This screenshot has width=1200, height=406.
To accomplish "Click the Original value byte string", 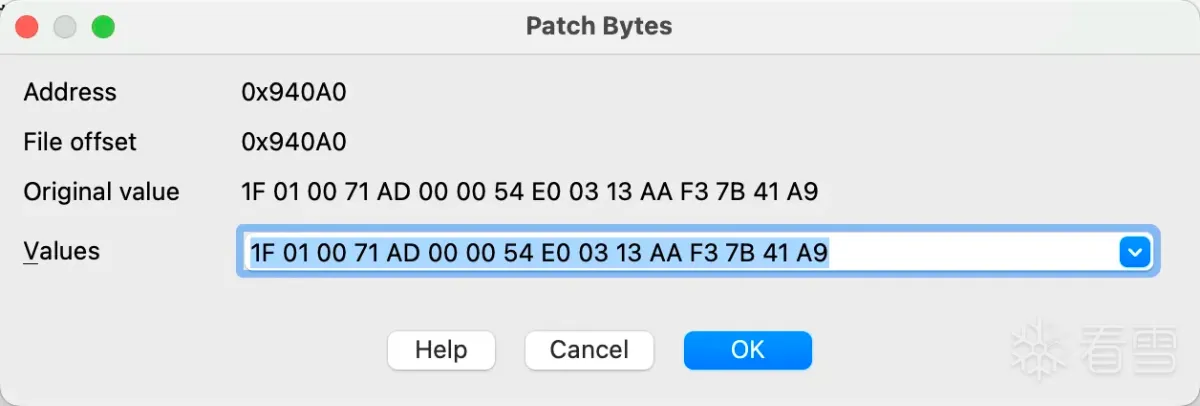I will tap(529, 191).
